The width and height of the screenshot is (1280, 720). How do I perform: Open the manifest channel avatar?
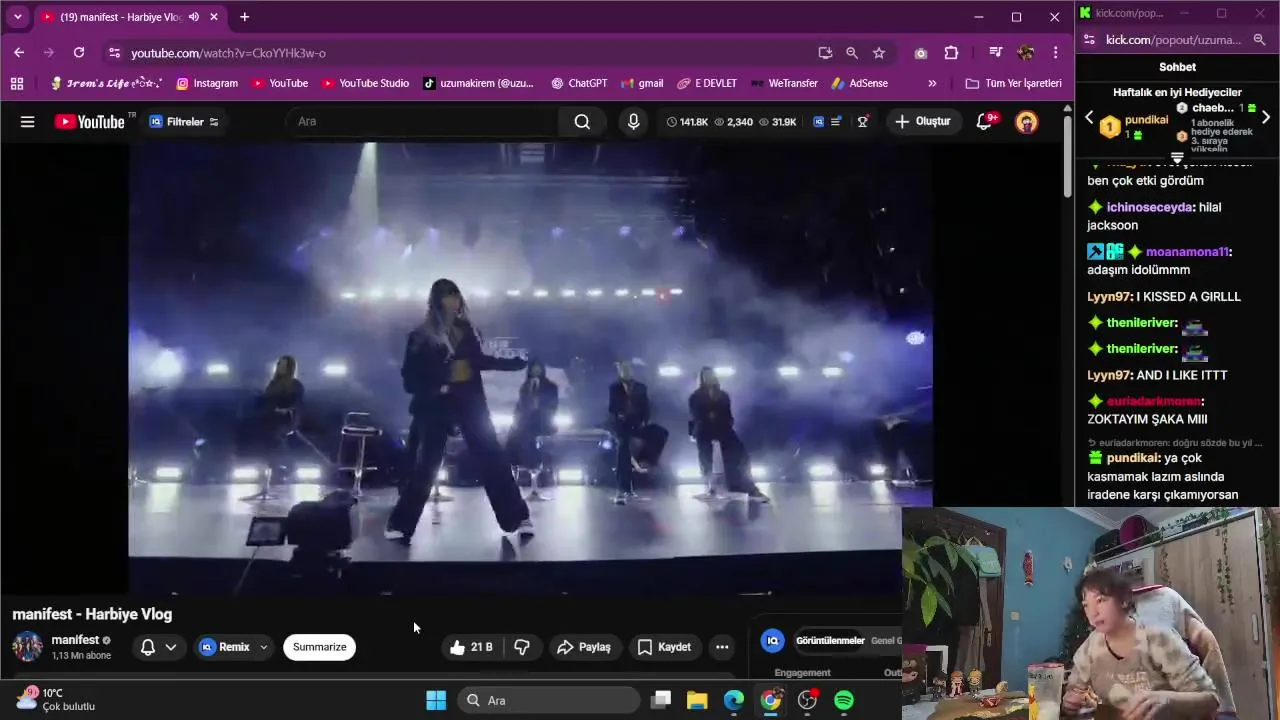(x=27, y=646)
